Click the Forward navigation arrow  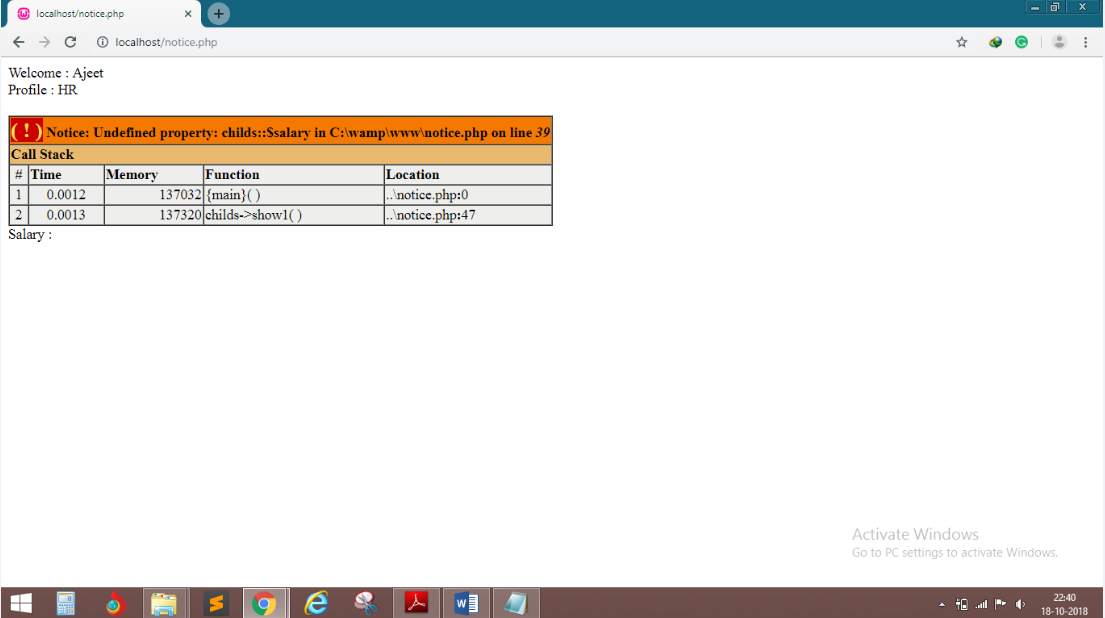click(44, 42)
